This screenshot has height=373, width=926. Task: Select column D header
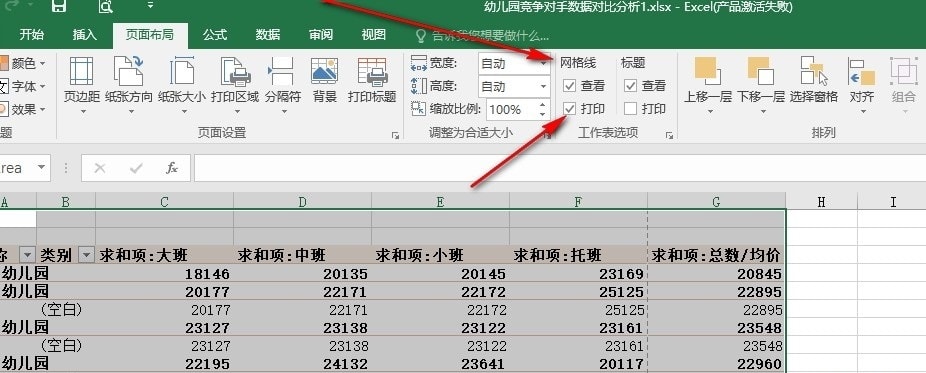(x=302, y=202)
